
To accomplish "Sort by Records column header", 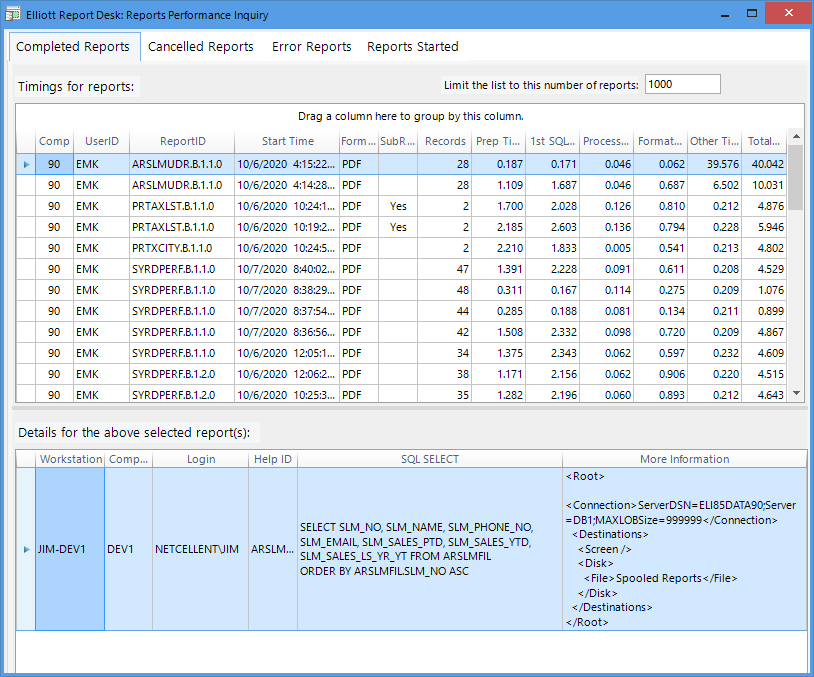I will 445,141.
